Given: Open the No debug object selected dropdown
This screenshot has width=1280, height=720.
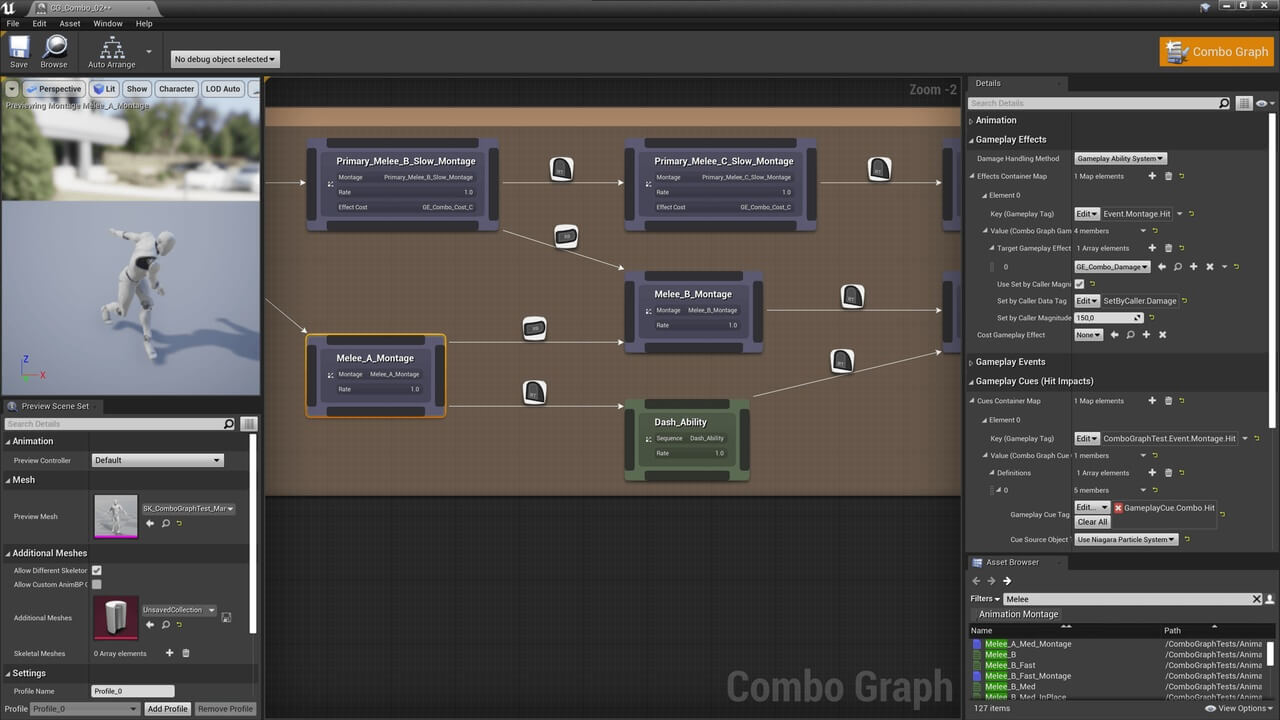Looking at the screenshot, I should [223, 58].
